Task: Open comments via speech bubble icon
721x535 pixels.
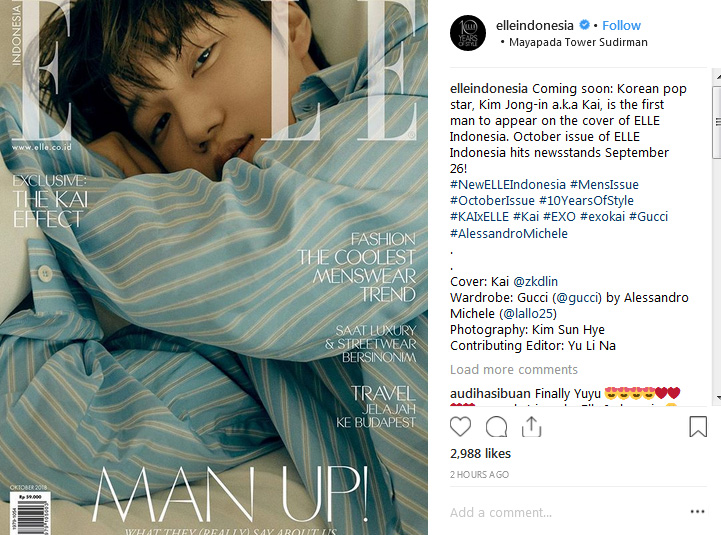Action: [497, 426]
